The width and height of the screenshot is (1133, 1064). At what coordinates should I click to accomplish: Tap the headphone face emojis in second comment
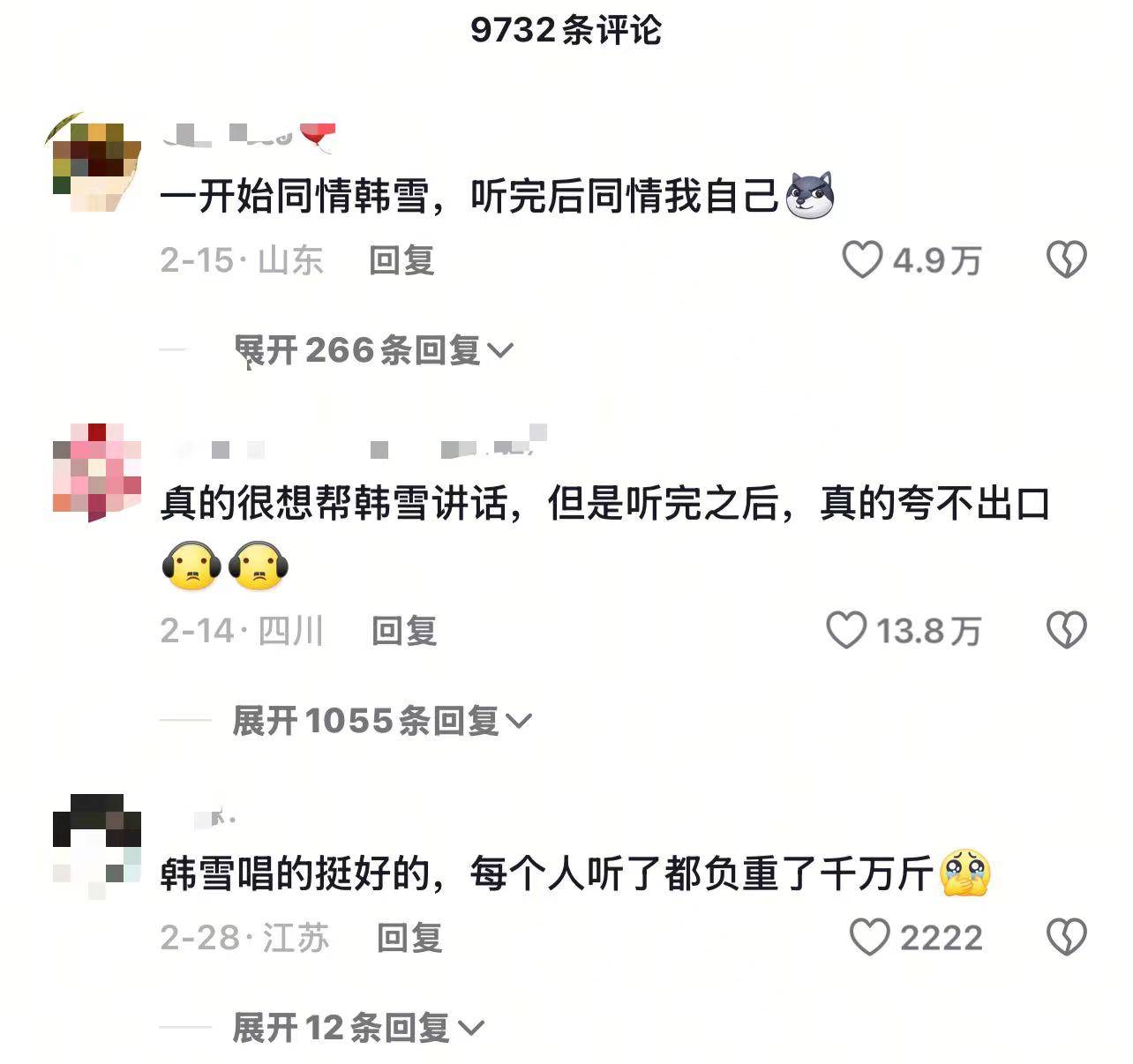click(226, 566)
